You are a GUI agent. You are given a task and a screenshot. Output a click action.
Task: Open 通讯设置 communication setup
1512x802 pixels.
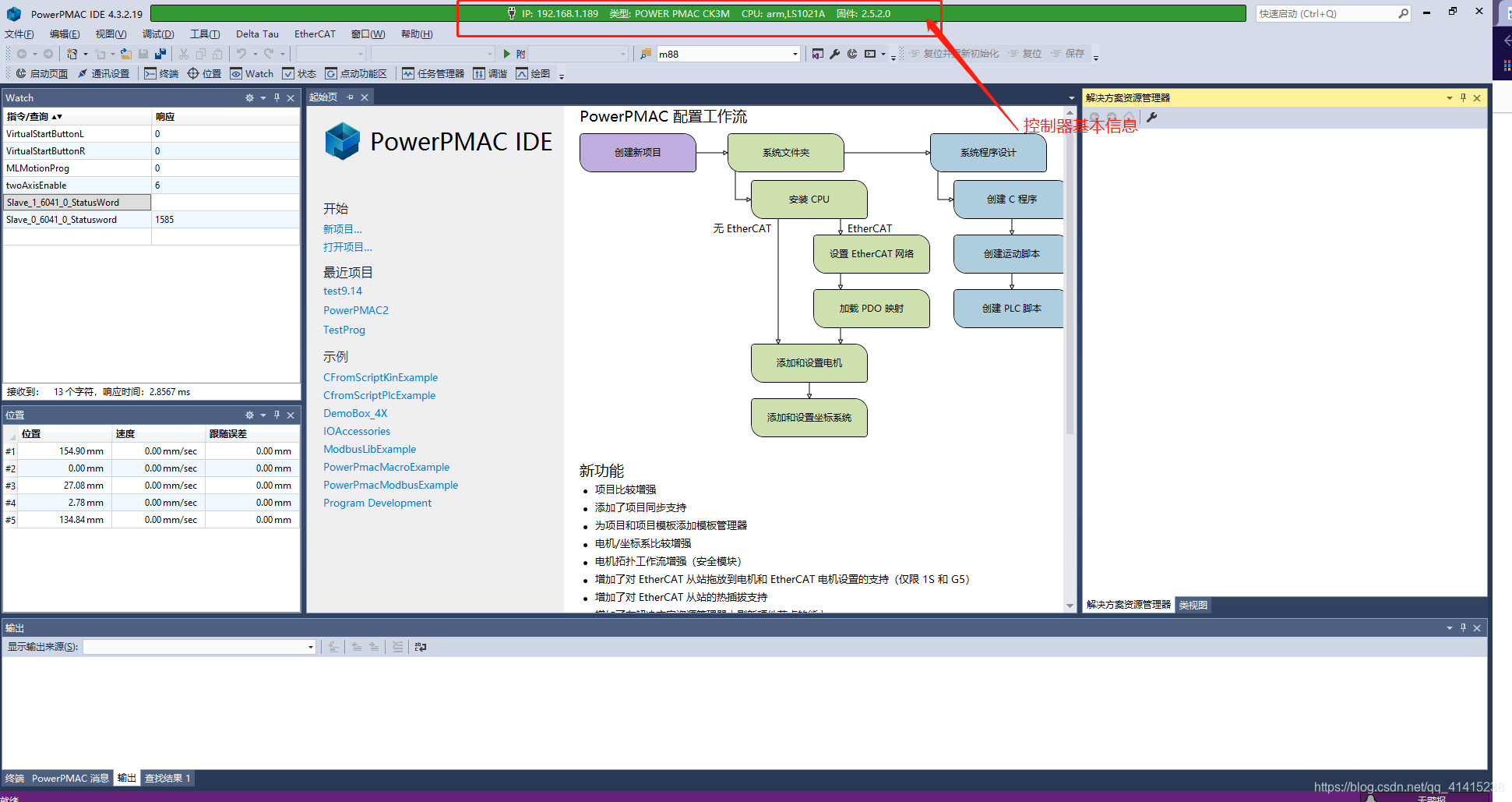[103, 73]
